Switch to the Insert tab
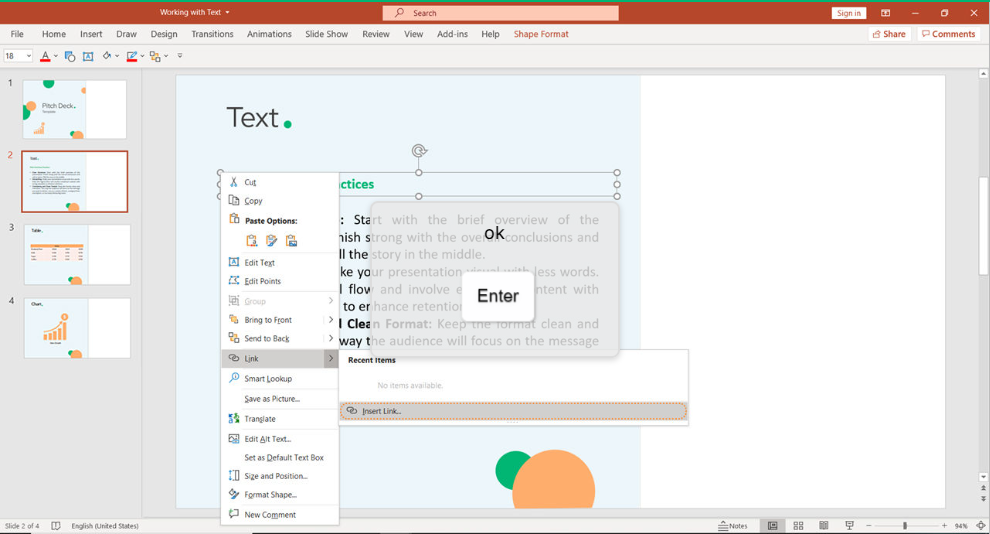990x534 pixels. tap(91, 34)
